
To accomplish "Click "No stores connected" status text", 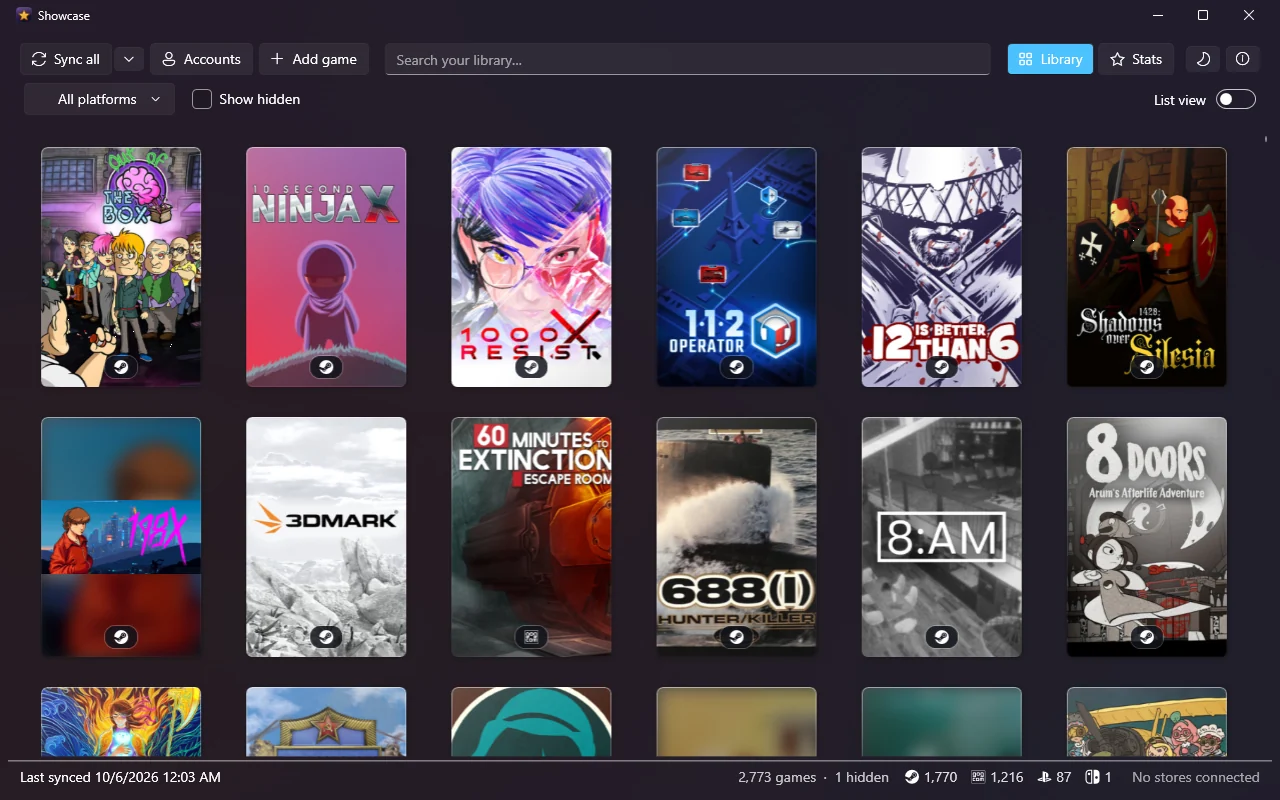I will pyautogui.click(x=1195, y=777).
